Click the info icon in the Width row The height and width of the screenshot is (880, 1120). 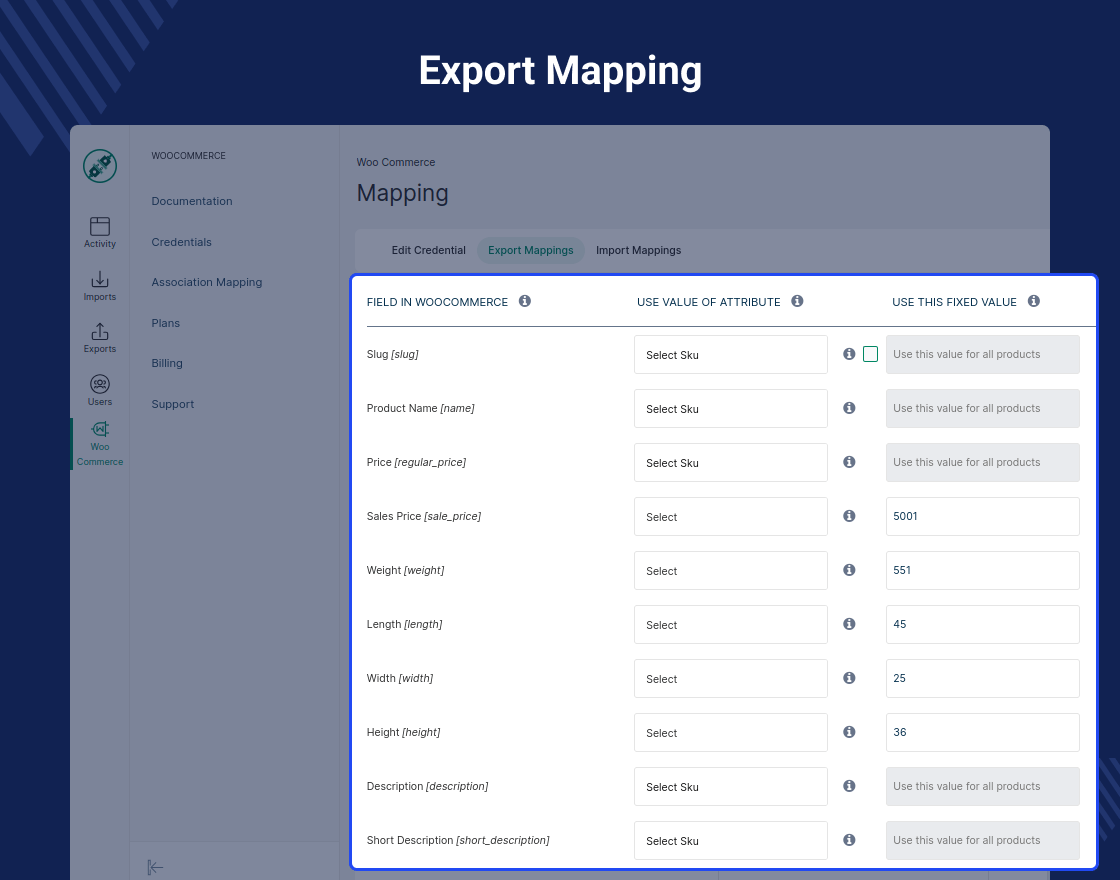tap(849, 678)
